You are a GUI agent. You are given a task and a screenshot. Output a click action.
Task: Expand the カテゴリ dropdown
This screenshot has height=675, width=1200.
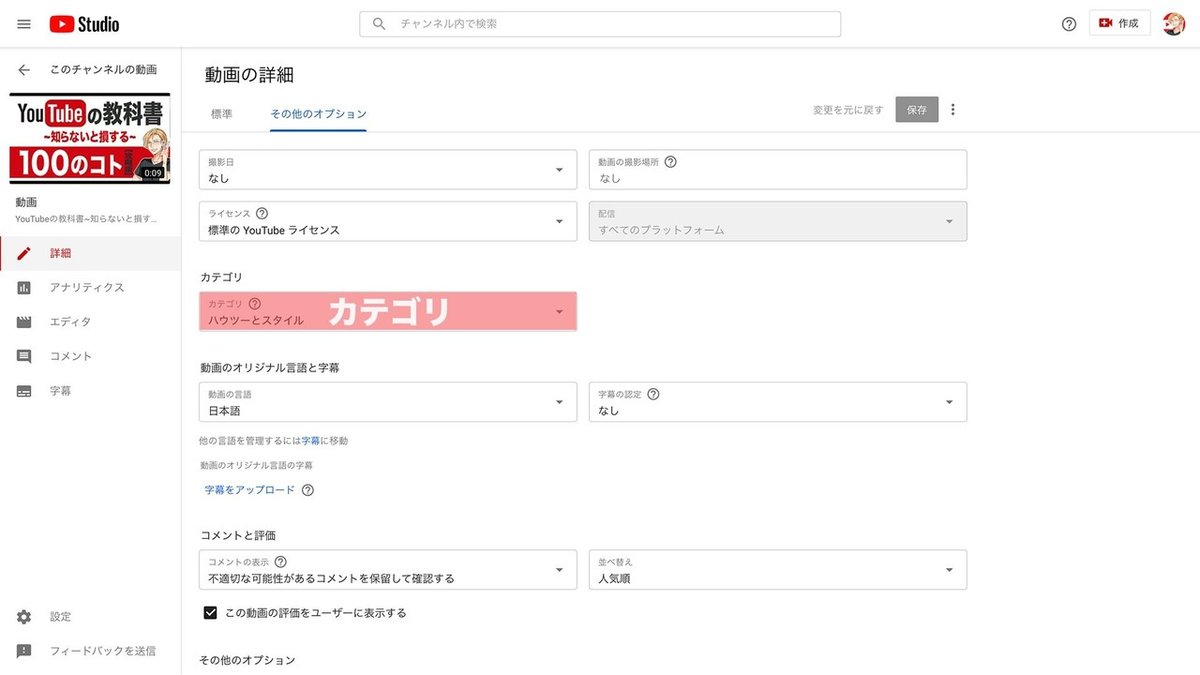388,311
